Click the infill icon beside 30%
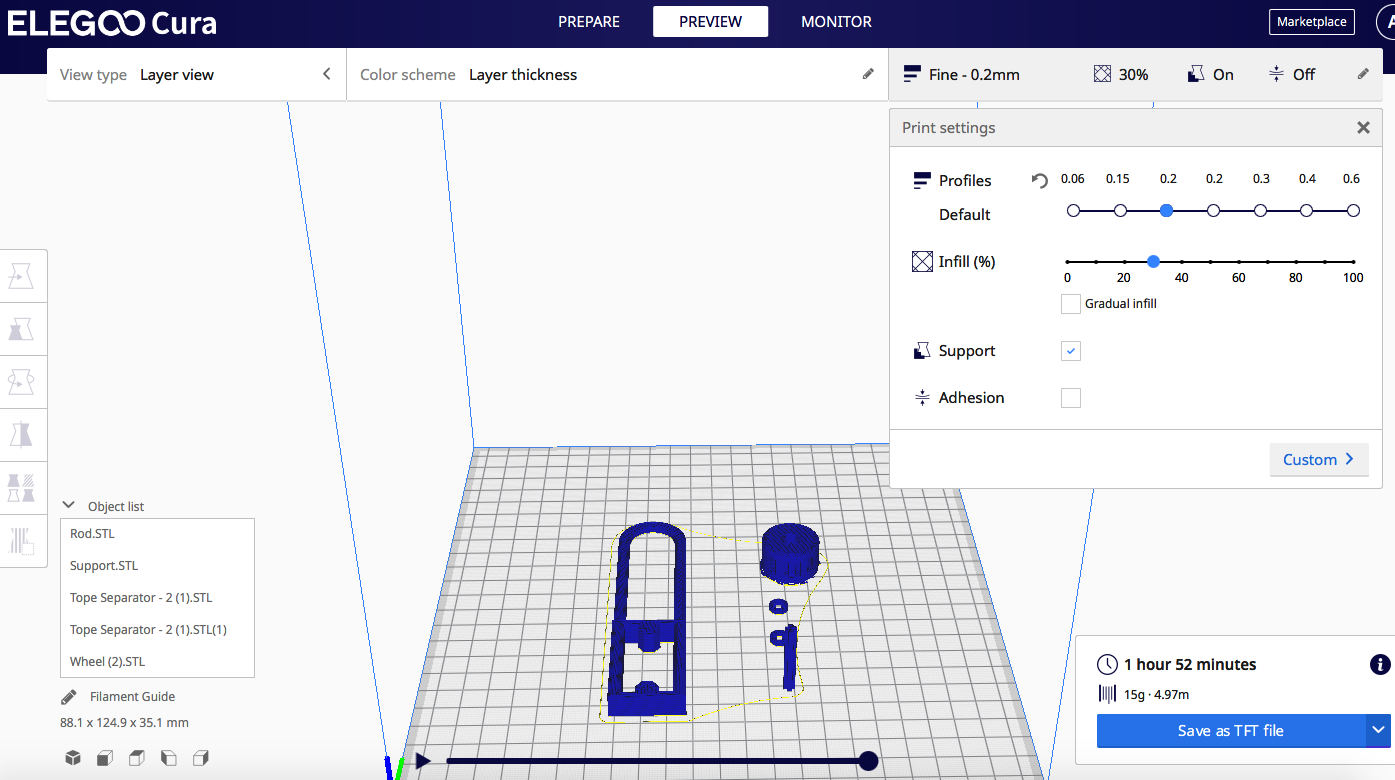Screen dimensions: 1395x780 coord(1102,74)
